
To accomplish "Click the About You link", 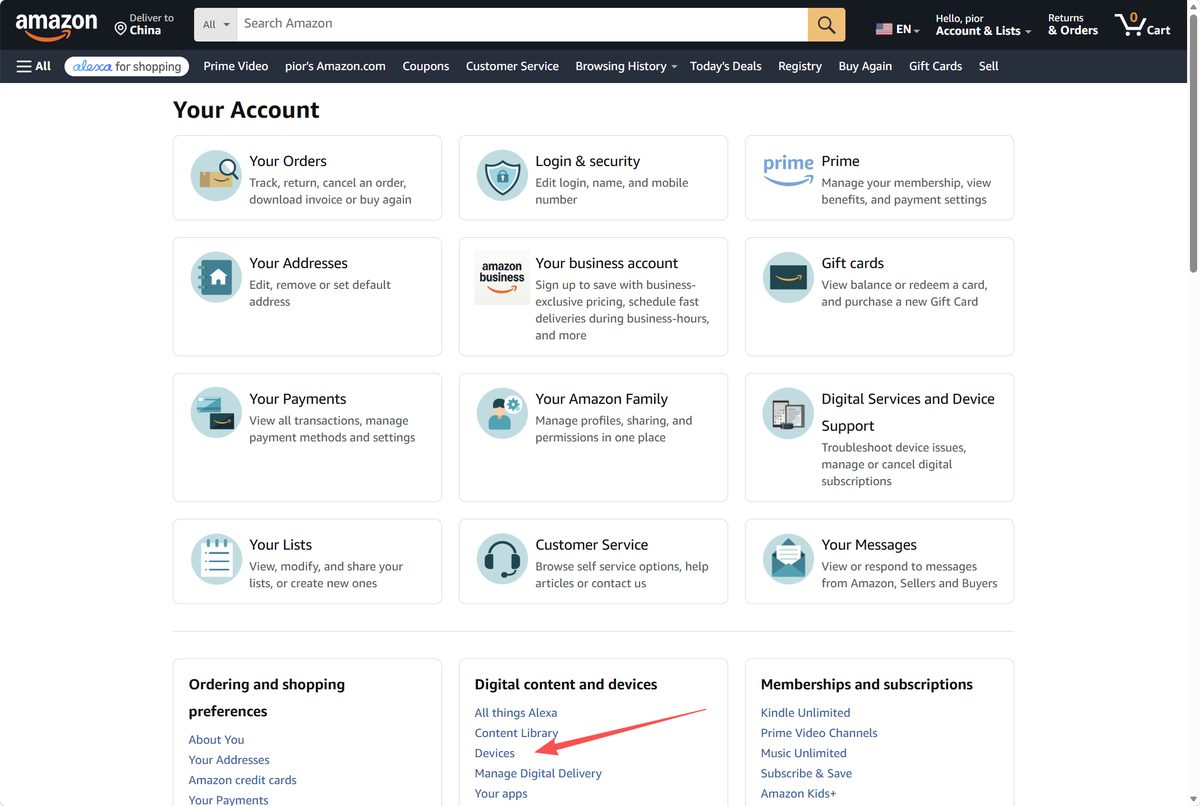I will [x=217, y=740].
